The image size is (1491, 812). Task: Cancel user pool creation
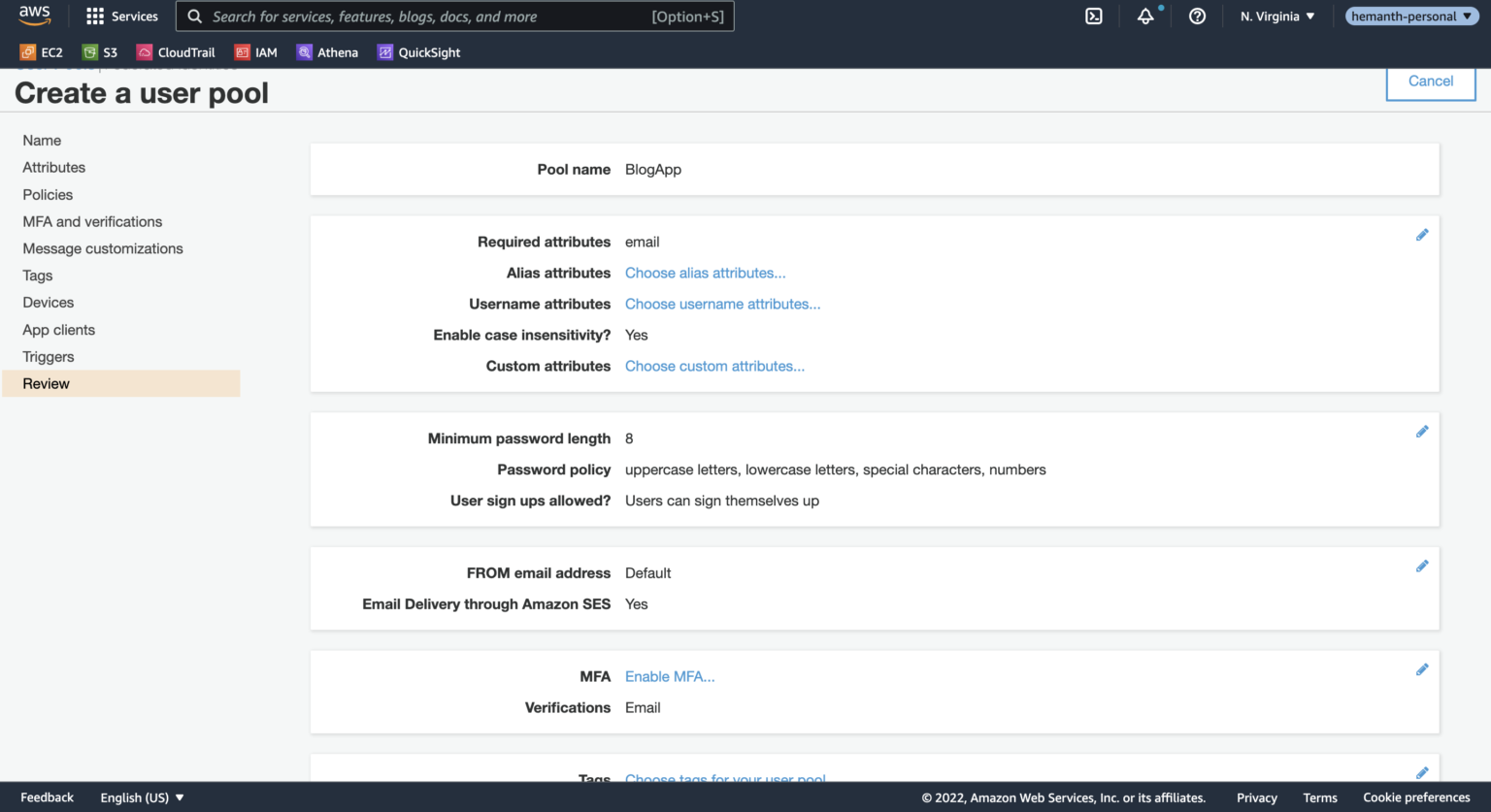[1430, 81]
